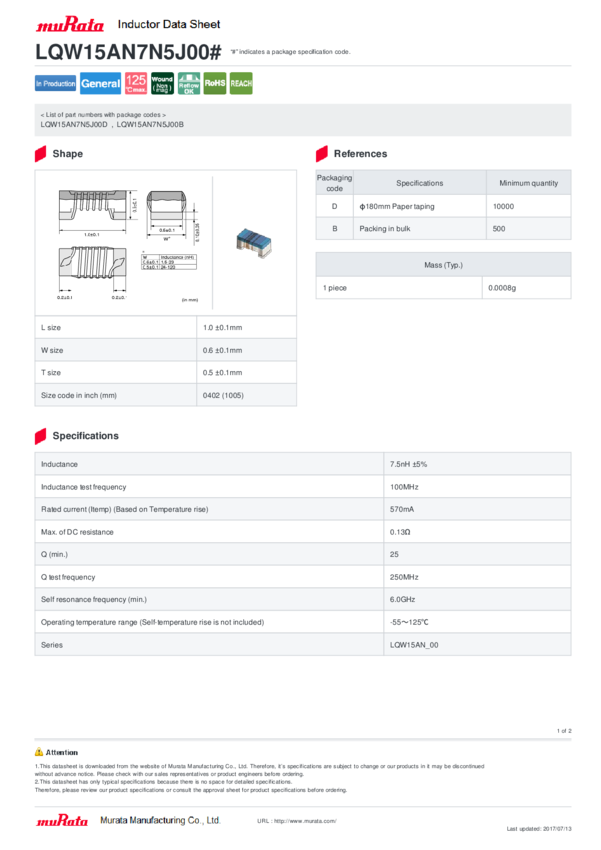Click the T size value 0.5 ±0.1mm
Image resolution: width=601 pixels, height=850 pixels.
tap(223, 373)
